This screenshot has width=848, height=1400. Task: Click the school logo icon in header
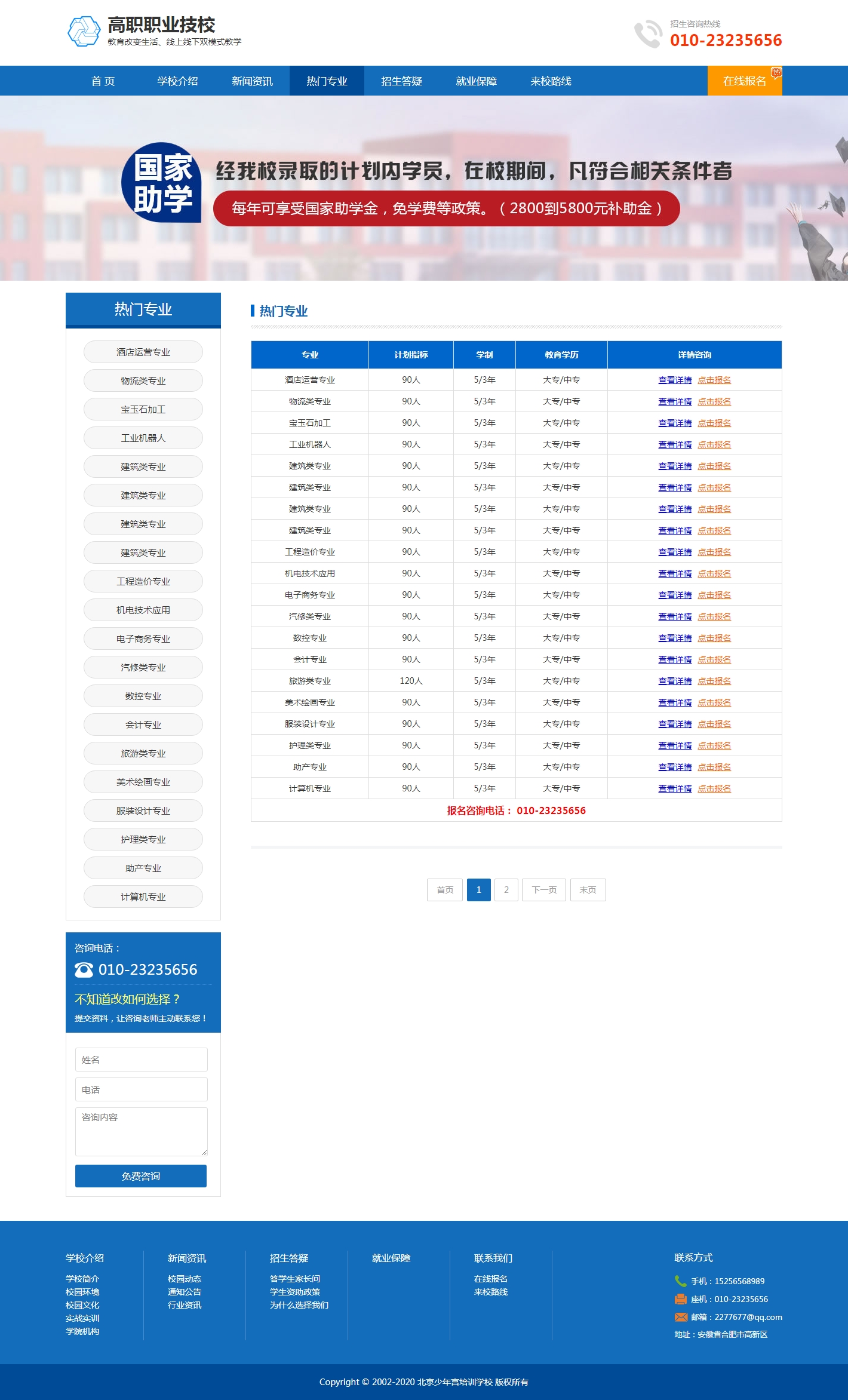pyautogui.click(x=84, y=32)
